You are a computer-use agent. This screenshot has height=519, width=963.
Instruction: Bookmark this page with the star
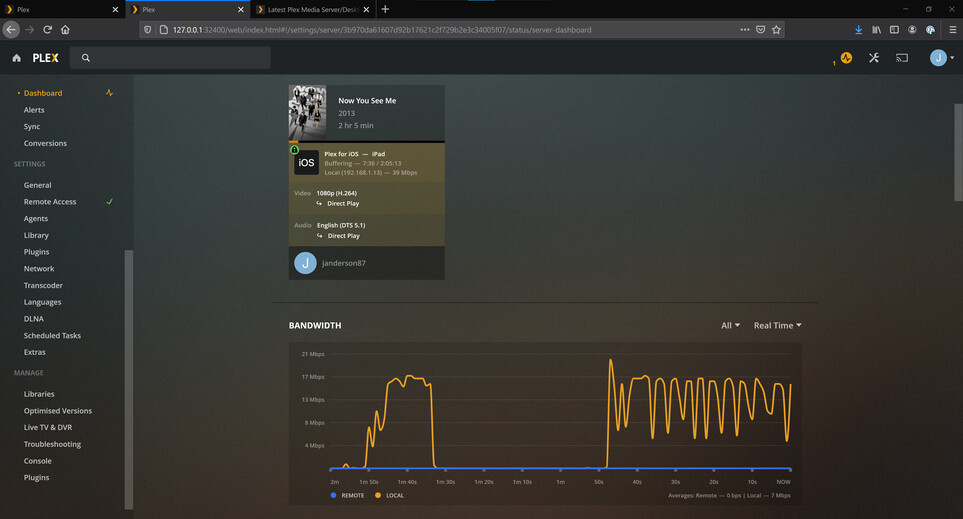pyautogui.click(x=776, y=29)
